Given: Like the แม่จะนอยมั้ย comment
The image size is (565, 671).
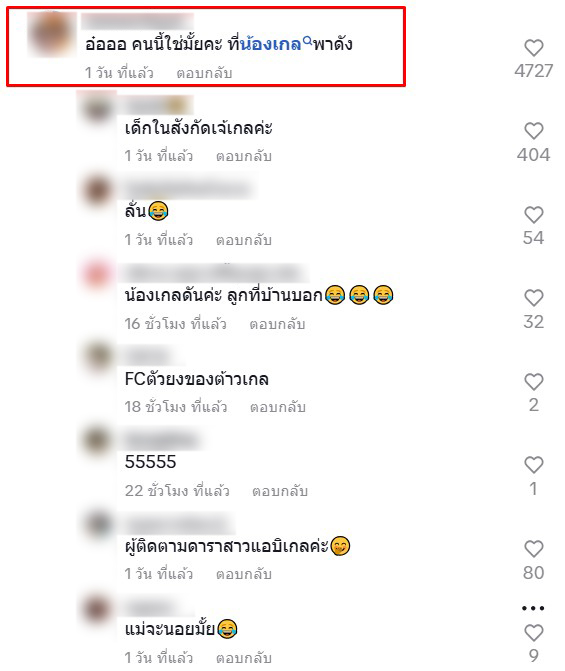Looking at the screenshot, I should (533, 633).
